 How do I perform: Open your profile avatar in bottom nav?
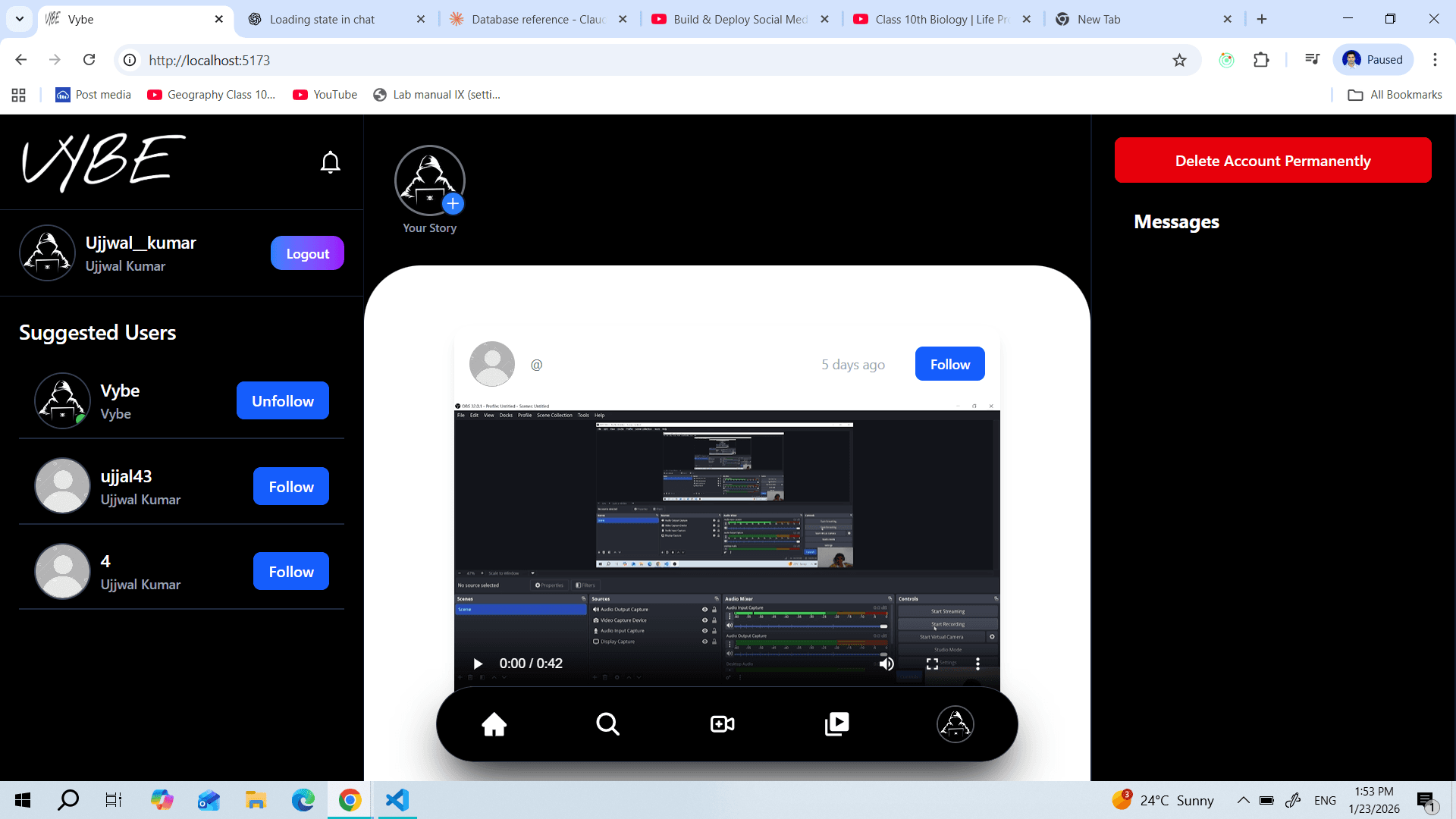[x=955, y=723]
